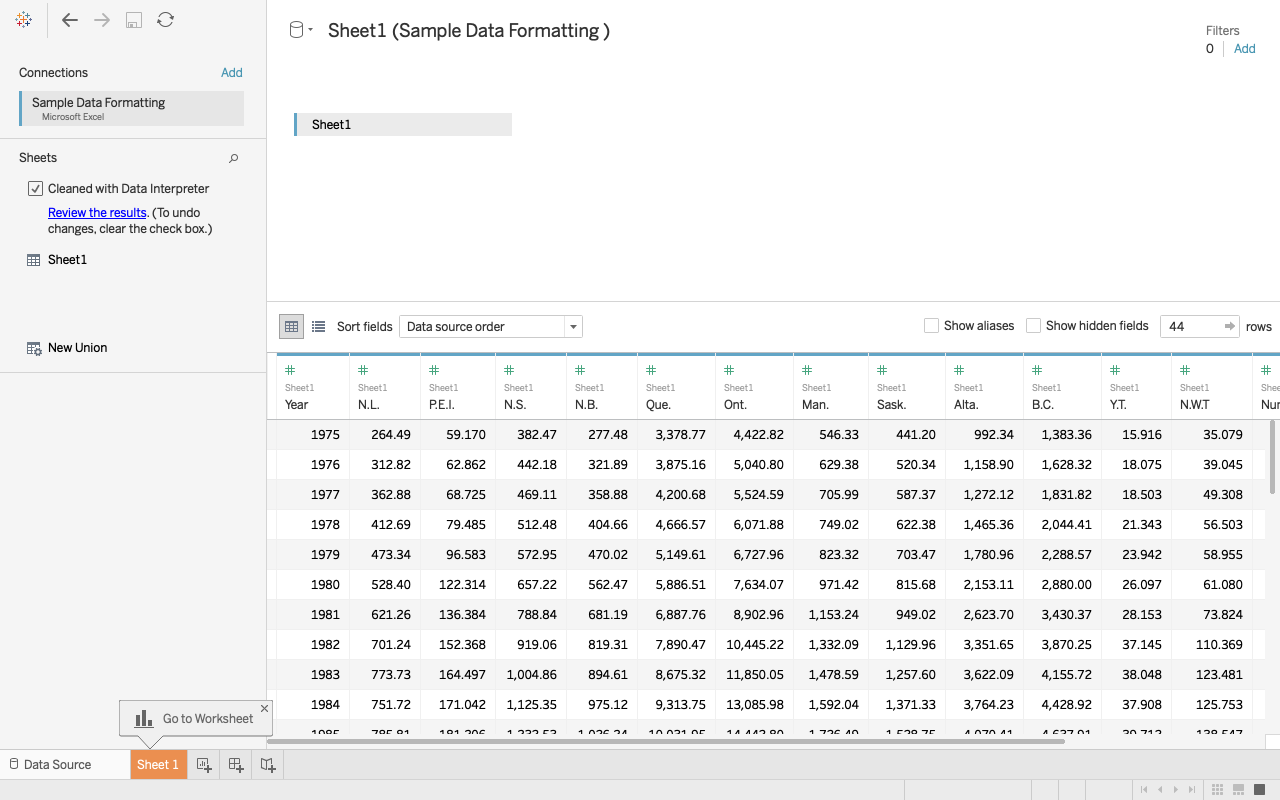Click the search sheets magnifier icon
The height and width of the screenshot is (800, 1280).
click(234, 158)
